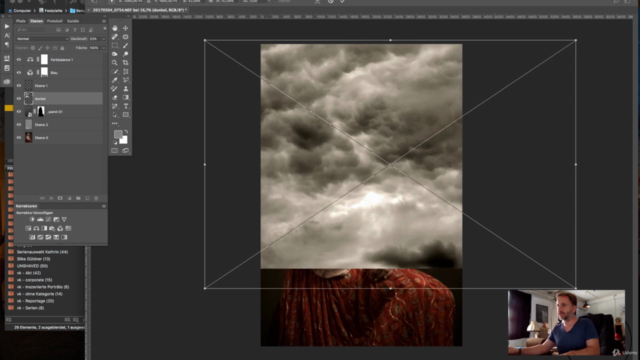Open the Paragraph panel icon in left strip
The width and height of the screenshot is (640, 360).
pos(7,44)
